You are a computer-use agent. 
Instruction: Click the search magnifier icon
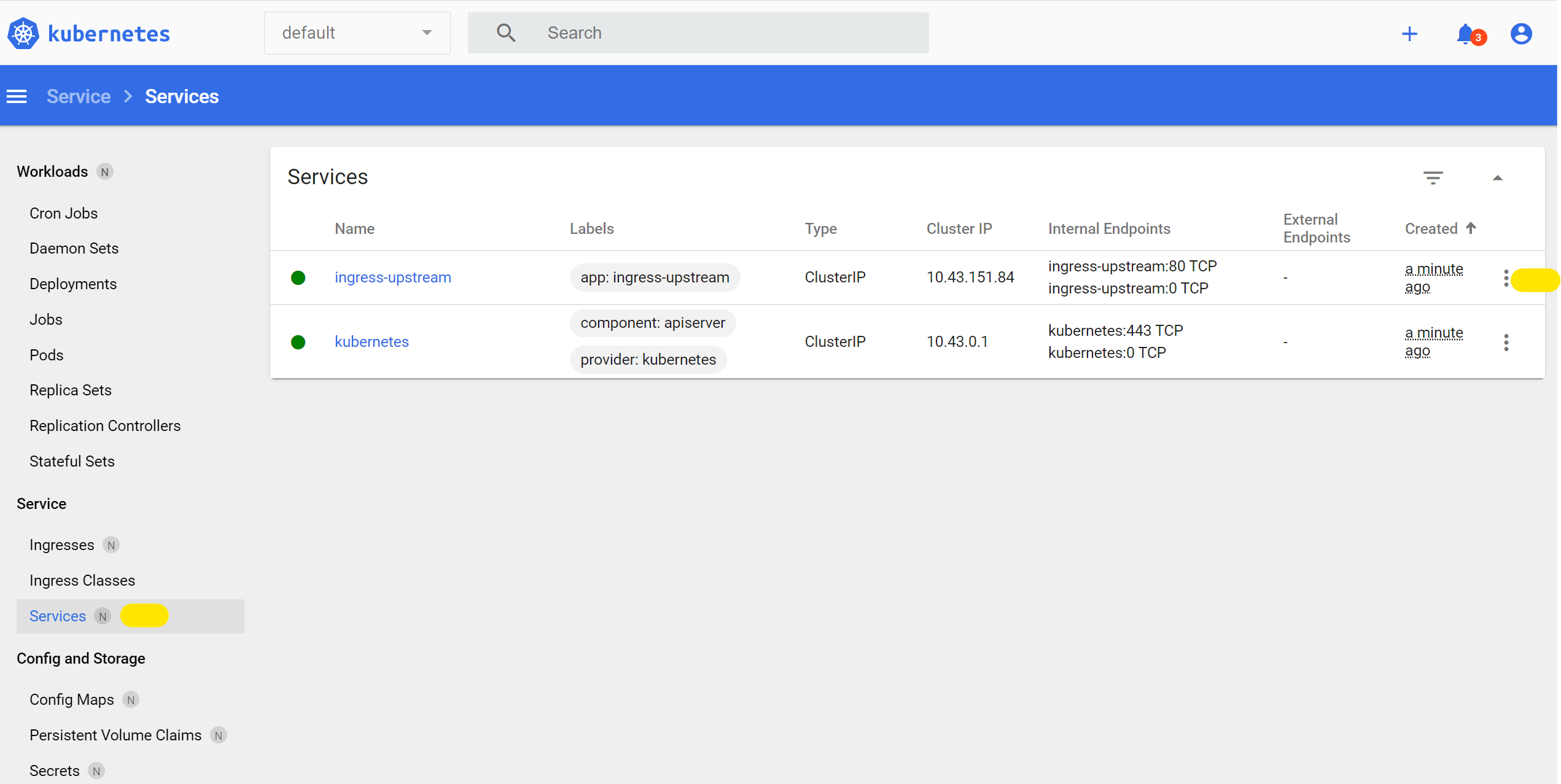coord(506,33)
